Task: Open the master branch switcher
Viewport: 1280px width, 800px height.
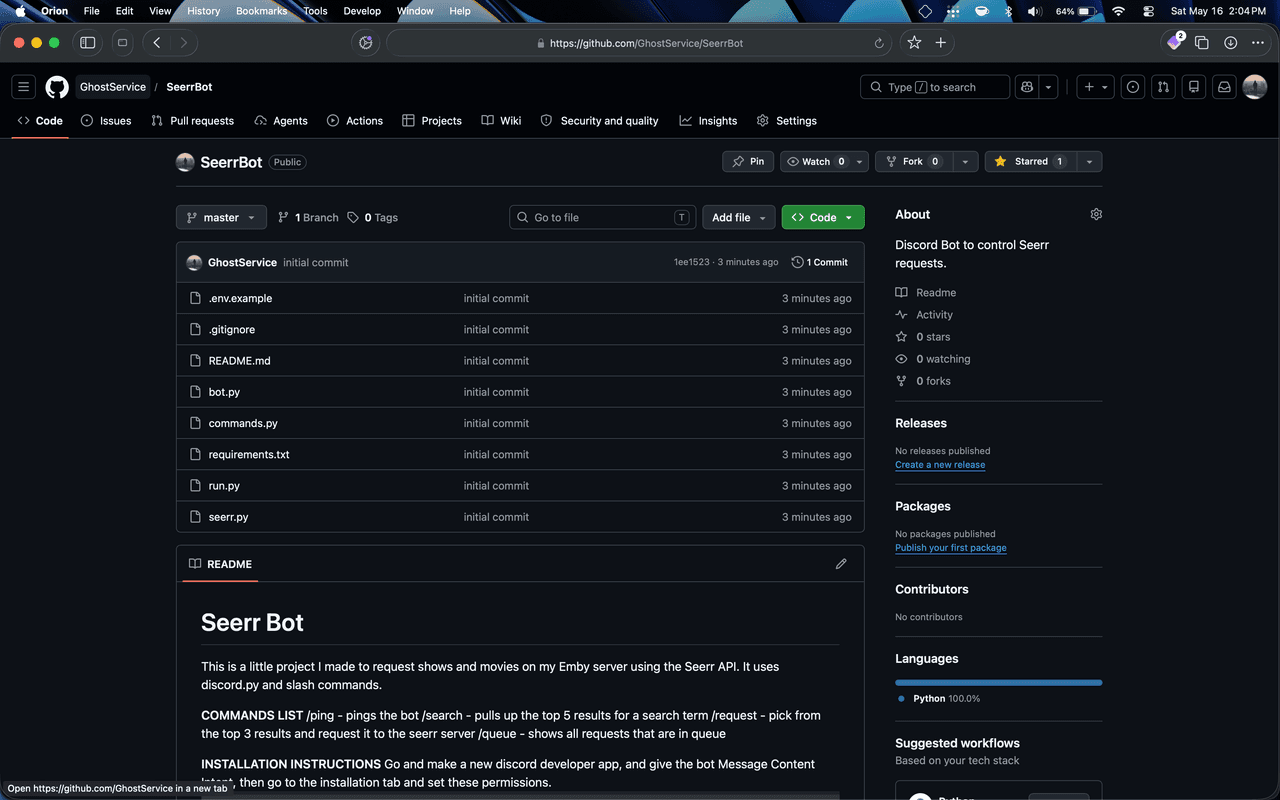Action: [x=222, y=217]
